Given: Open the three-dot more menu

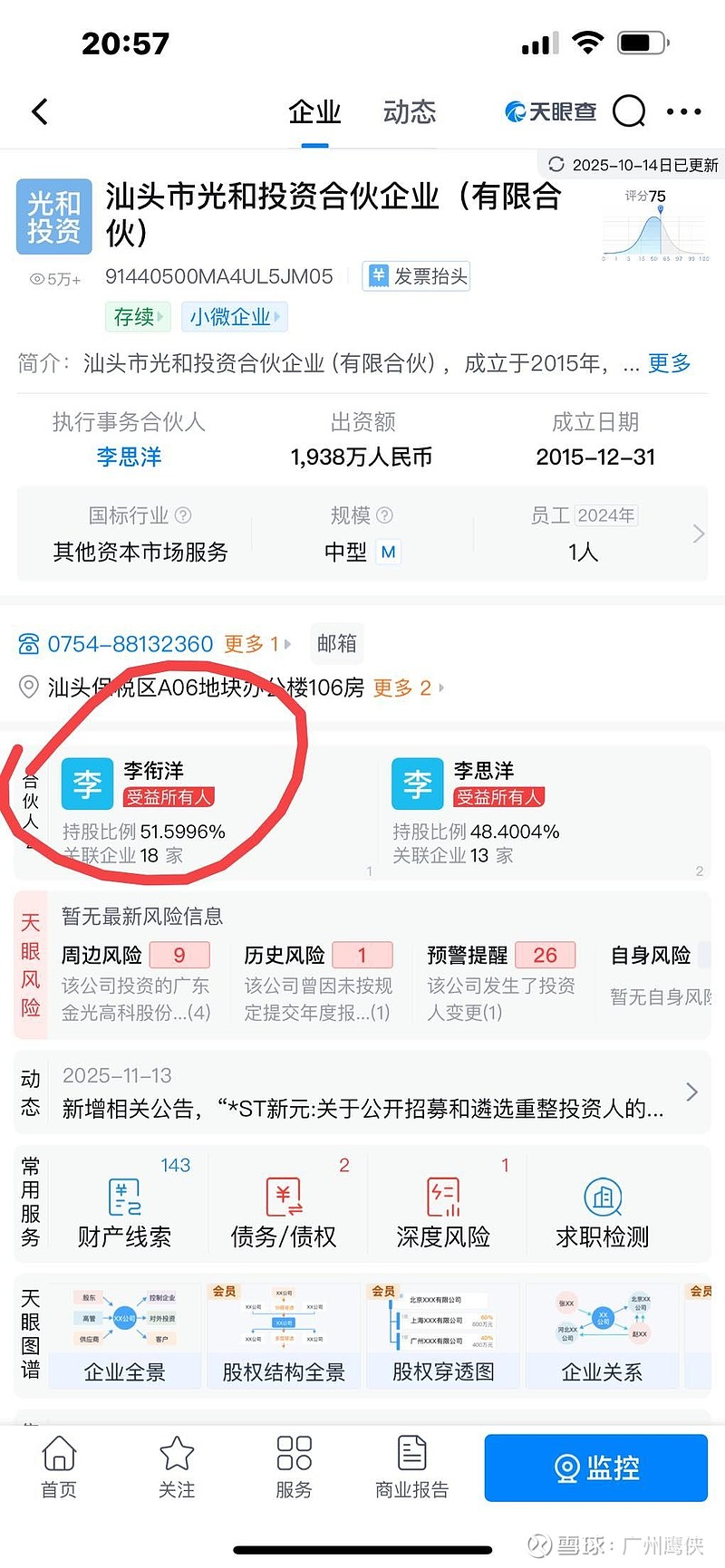Looking at the screenshot, I should [683, 112].
